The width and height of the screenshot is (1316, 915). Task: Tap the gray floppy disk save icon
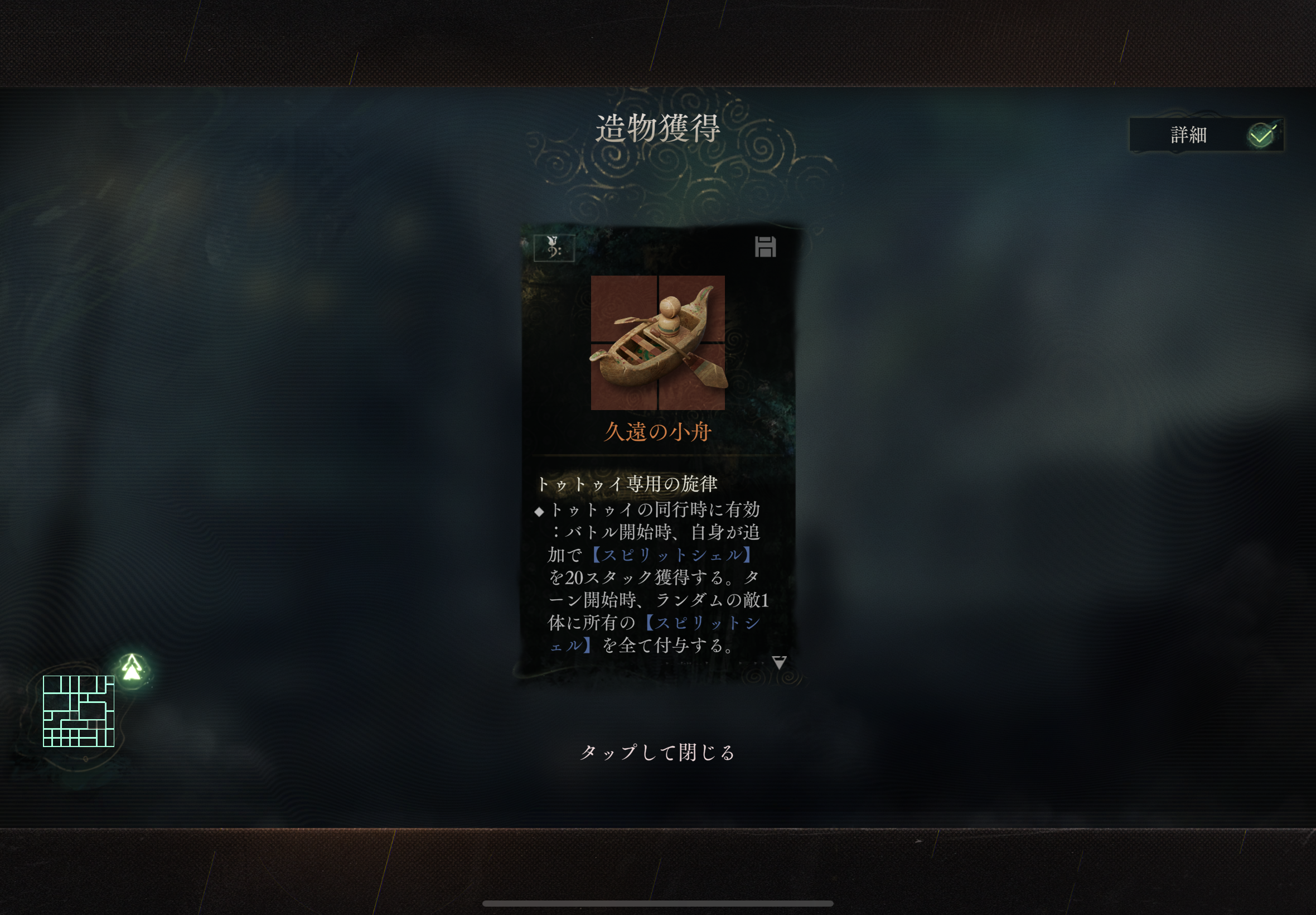click(765, 247)
